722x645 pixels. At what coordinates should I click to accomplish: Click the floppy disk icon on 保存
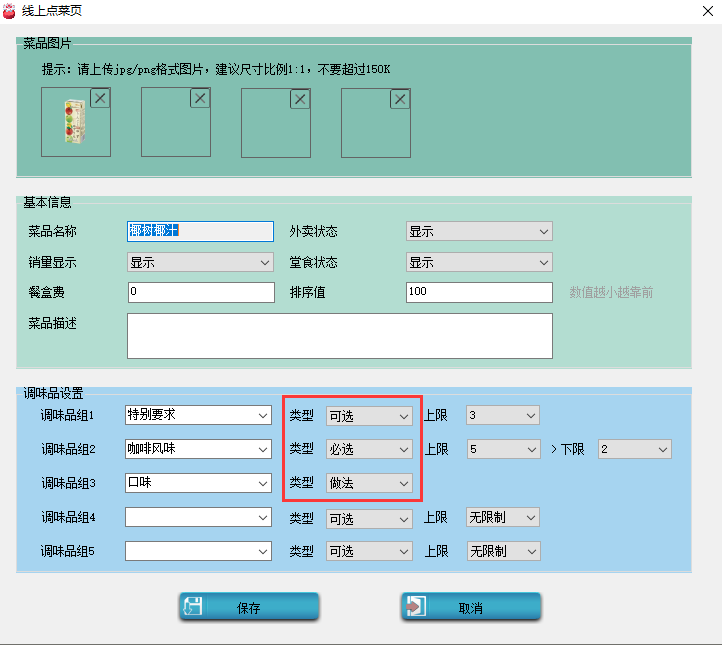[193, 606]
